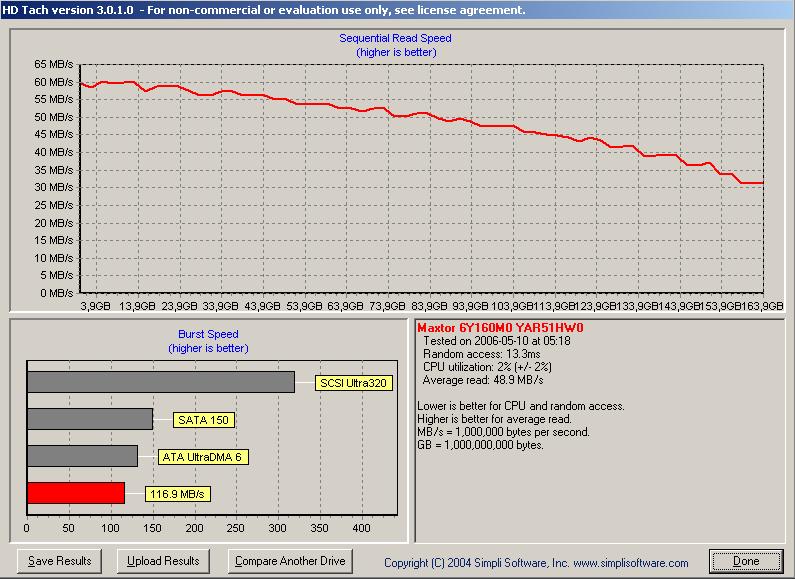Click the 116.9 MB/s result label
795x579 pixels.
tap(177, 494)
